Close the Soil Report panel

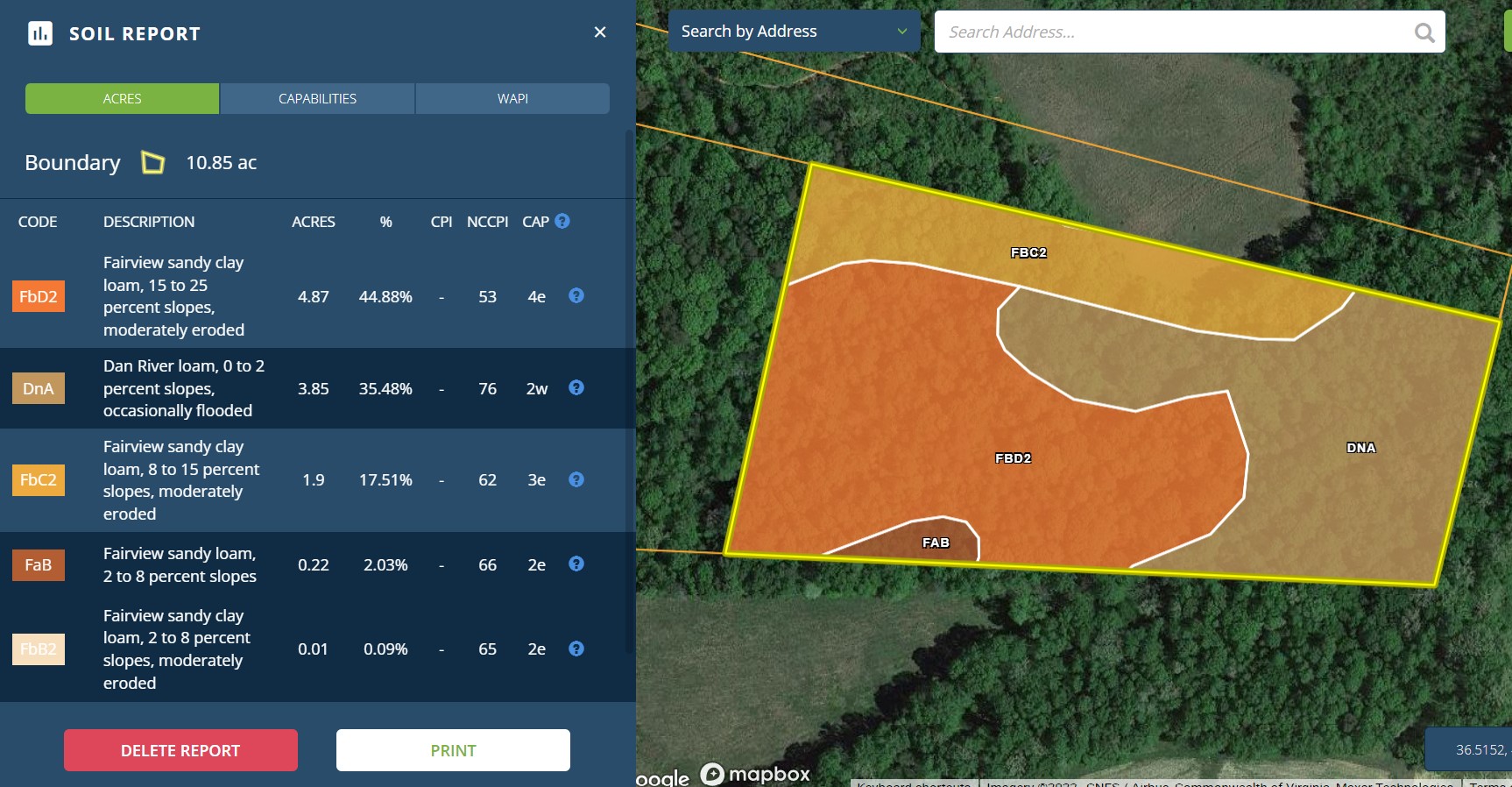(x=600, y=32)
